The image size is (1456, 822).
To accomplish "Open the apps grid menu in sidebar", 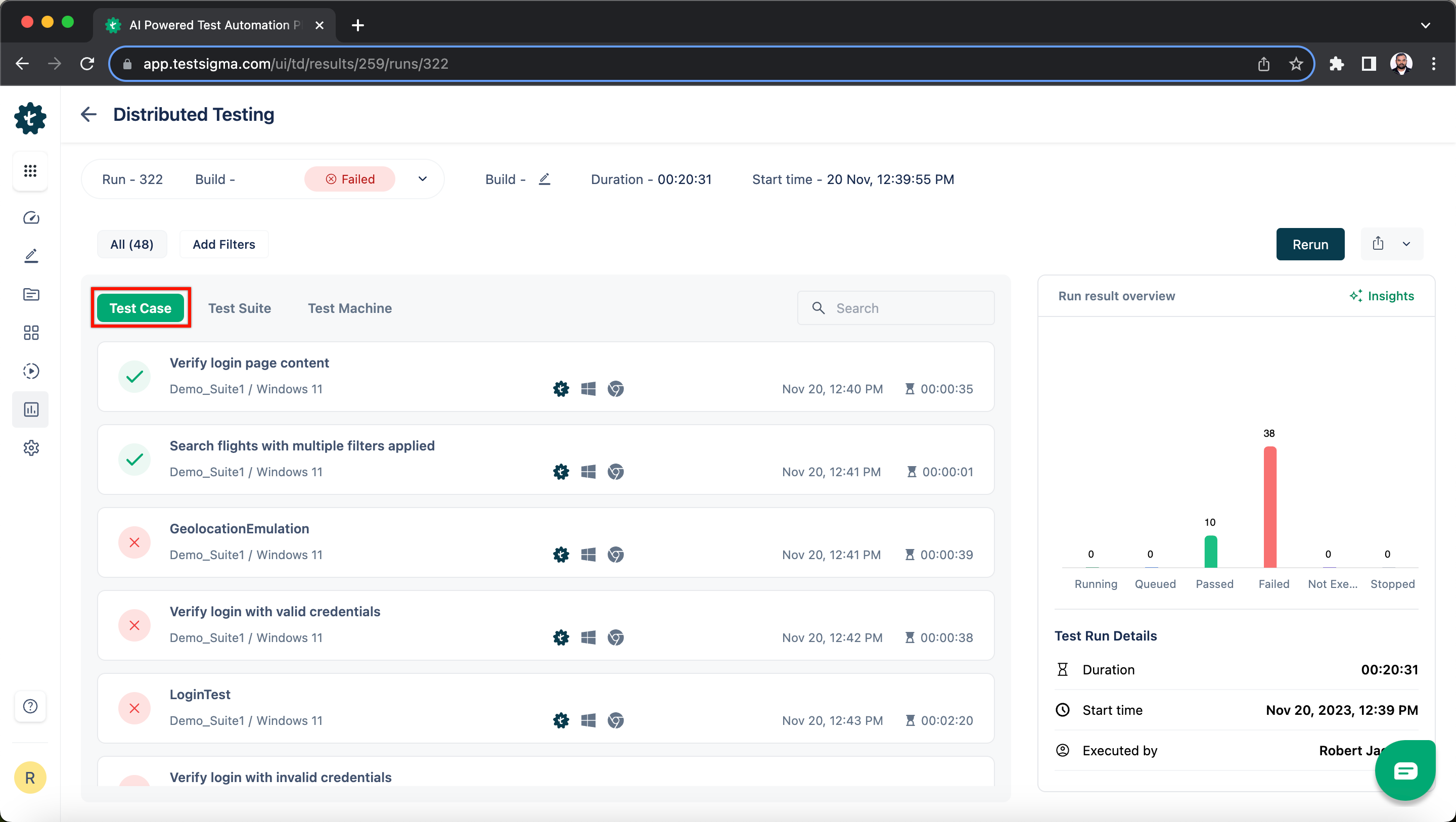I will click(x=30, y=171).
